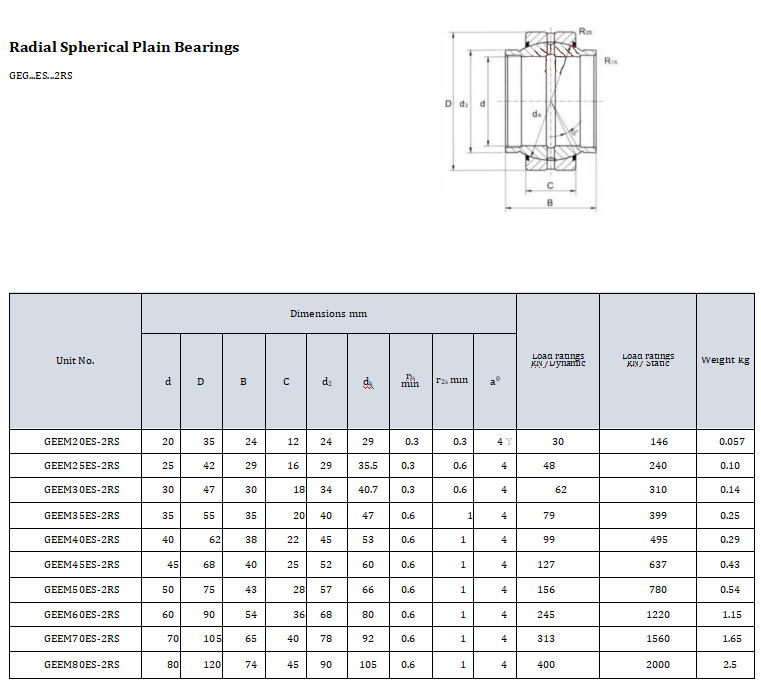Click the GEEM25ES-2RS unit cell
Viewport: 761px width, 691px height.
point(81,466)
